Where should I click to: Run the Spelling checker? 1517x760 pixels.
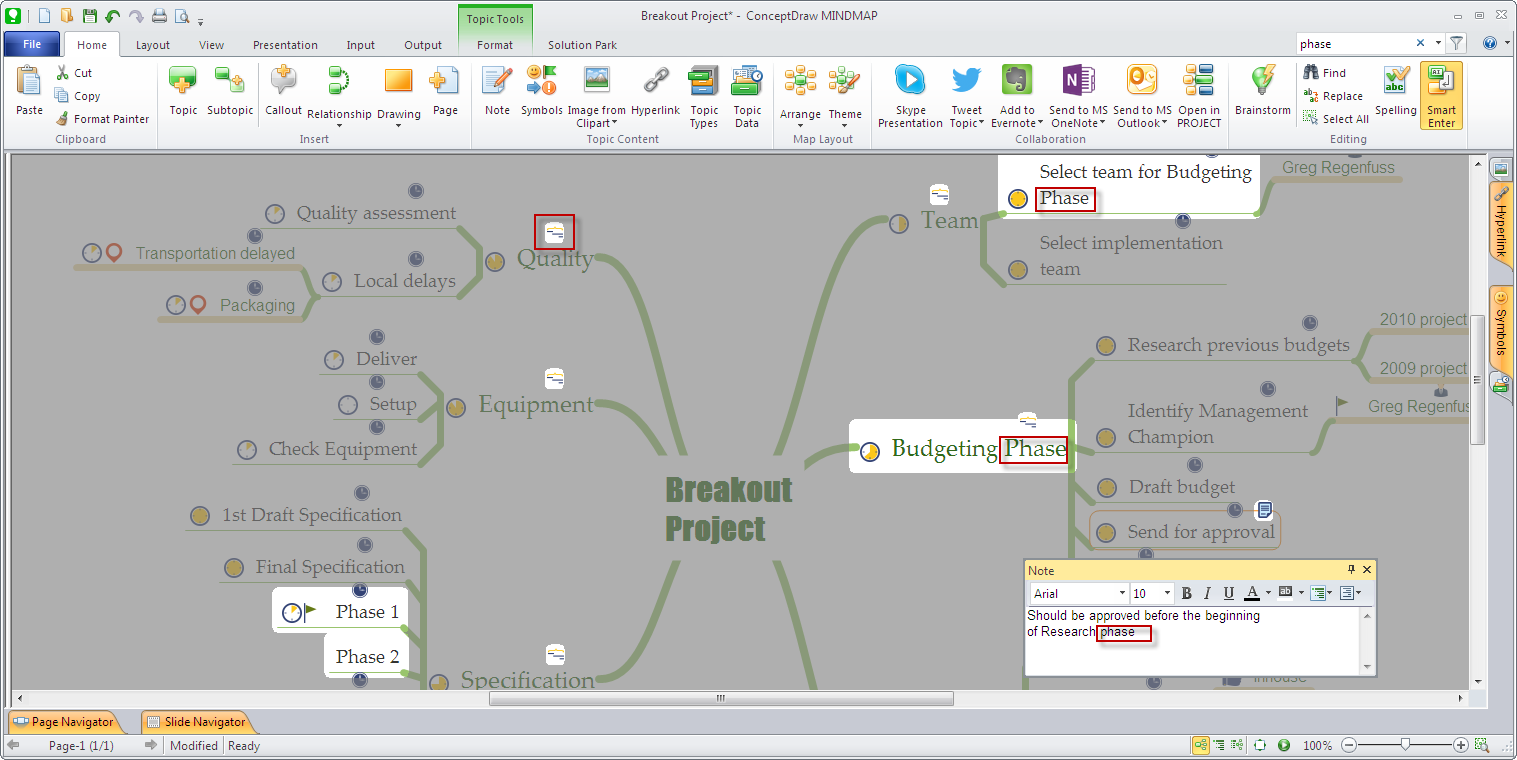point(1396,95)
